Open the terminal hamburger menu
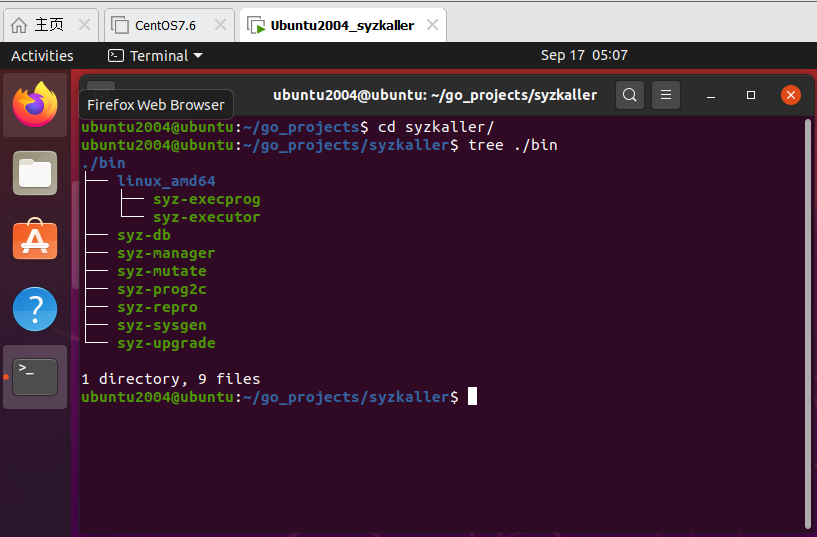Image resolution: width=817 pixels, height=537 pixels. [666, 95]
